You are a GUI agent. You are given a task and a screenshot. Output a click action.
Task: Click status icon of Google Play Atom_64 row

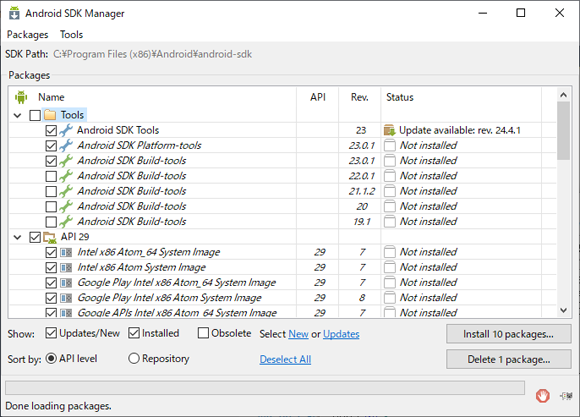[390, 282]
